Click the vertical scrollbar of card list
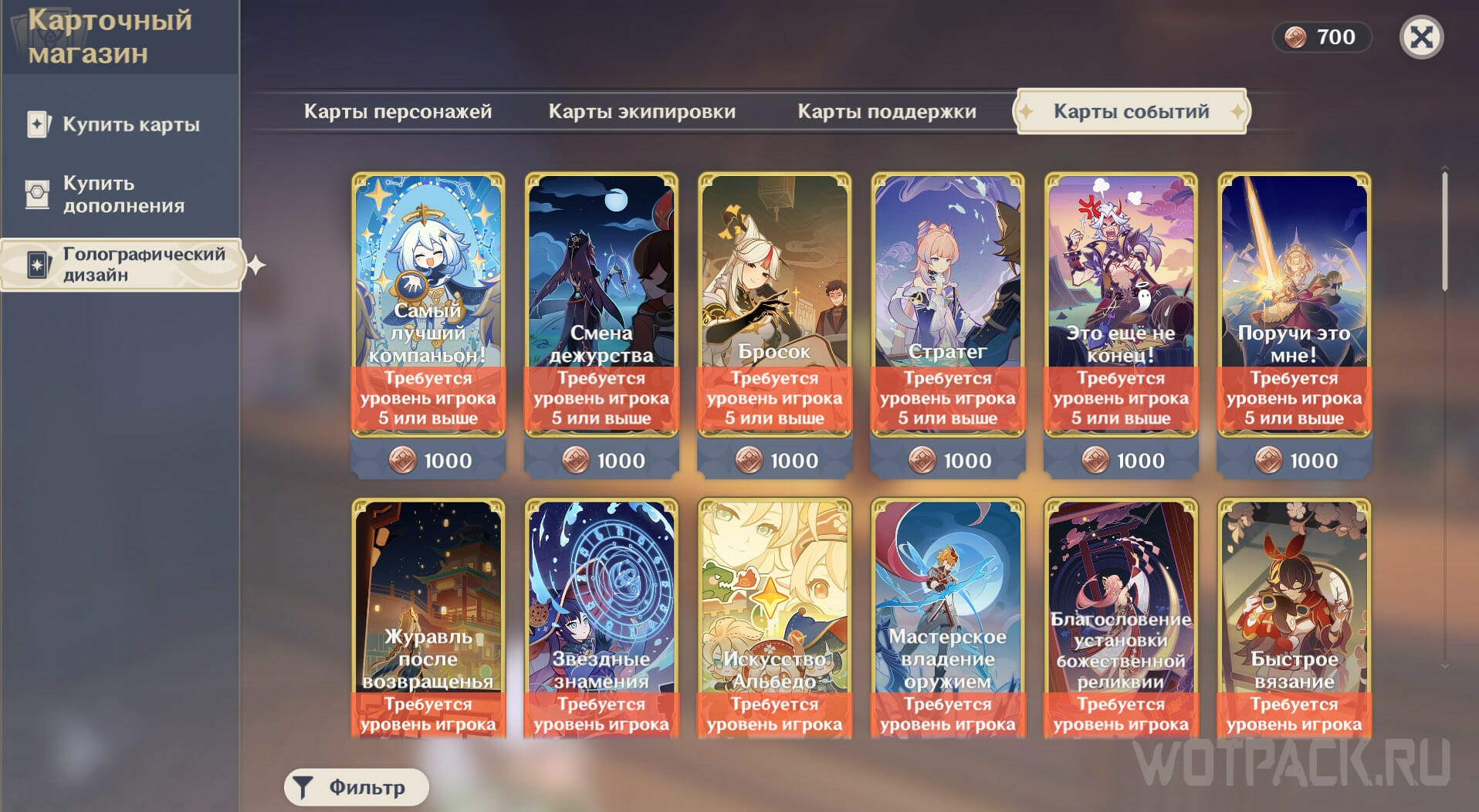1479x812 pixels. 1444,232
